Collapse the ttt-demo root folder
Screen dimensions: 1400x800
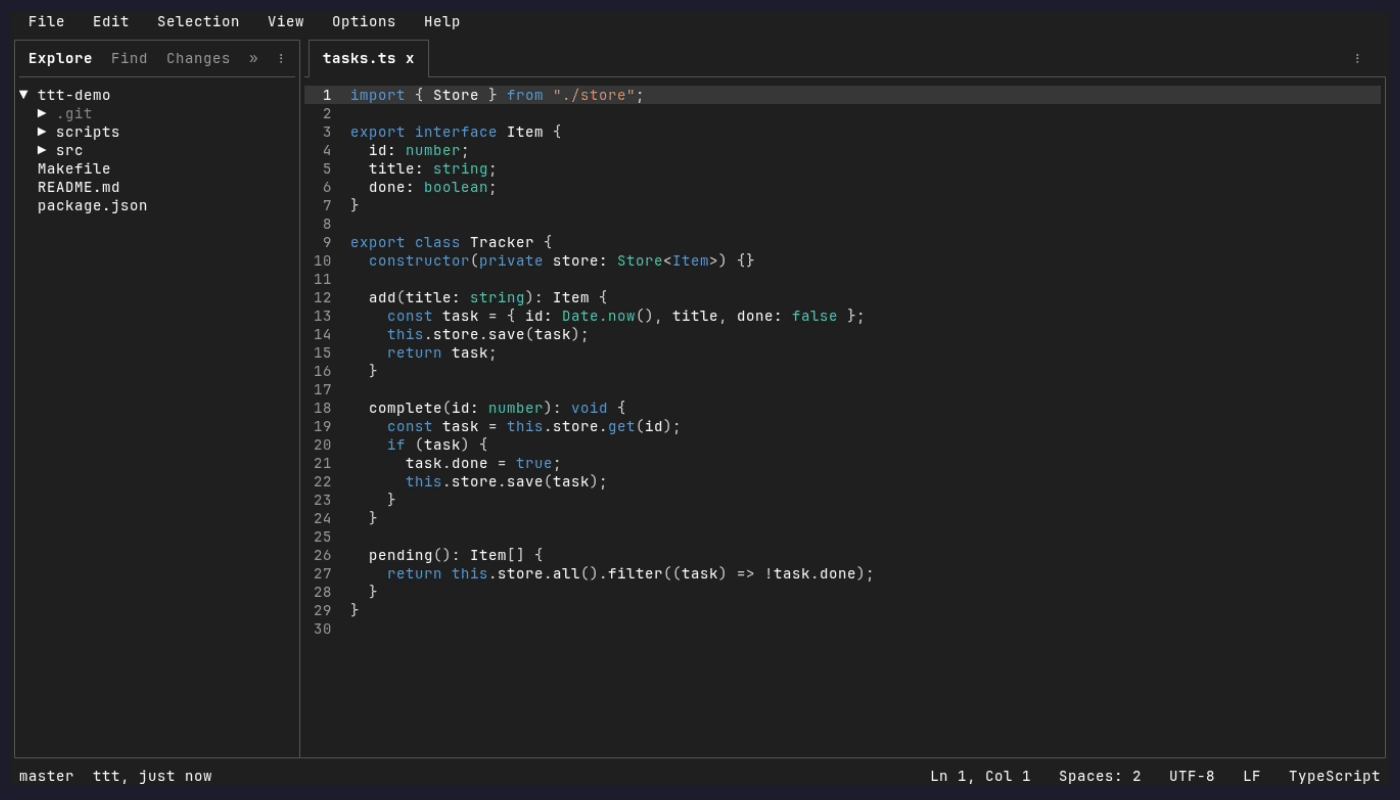tap(24, 95)
